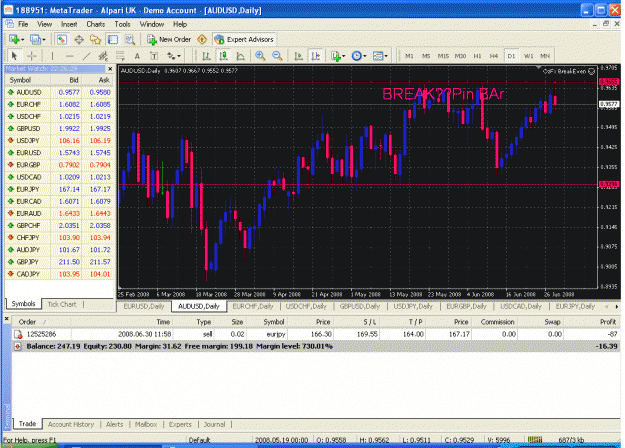Viewport: 625px width, 448px height.
Task: Switch chart to Line Chart mode
Action: (x=240, y=56)
